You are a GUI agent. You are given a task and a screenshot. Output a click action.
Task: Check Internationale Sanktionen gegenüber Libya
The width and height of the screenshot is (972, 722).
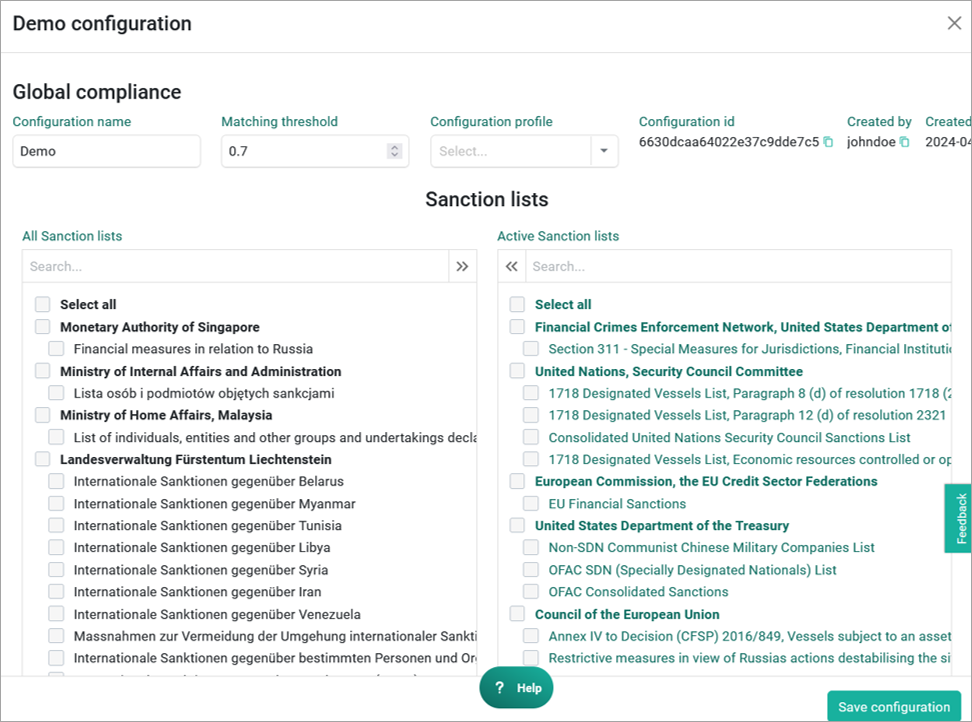point(56,547)
